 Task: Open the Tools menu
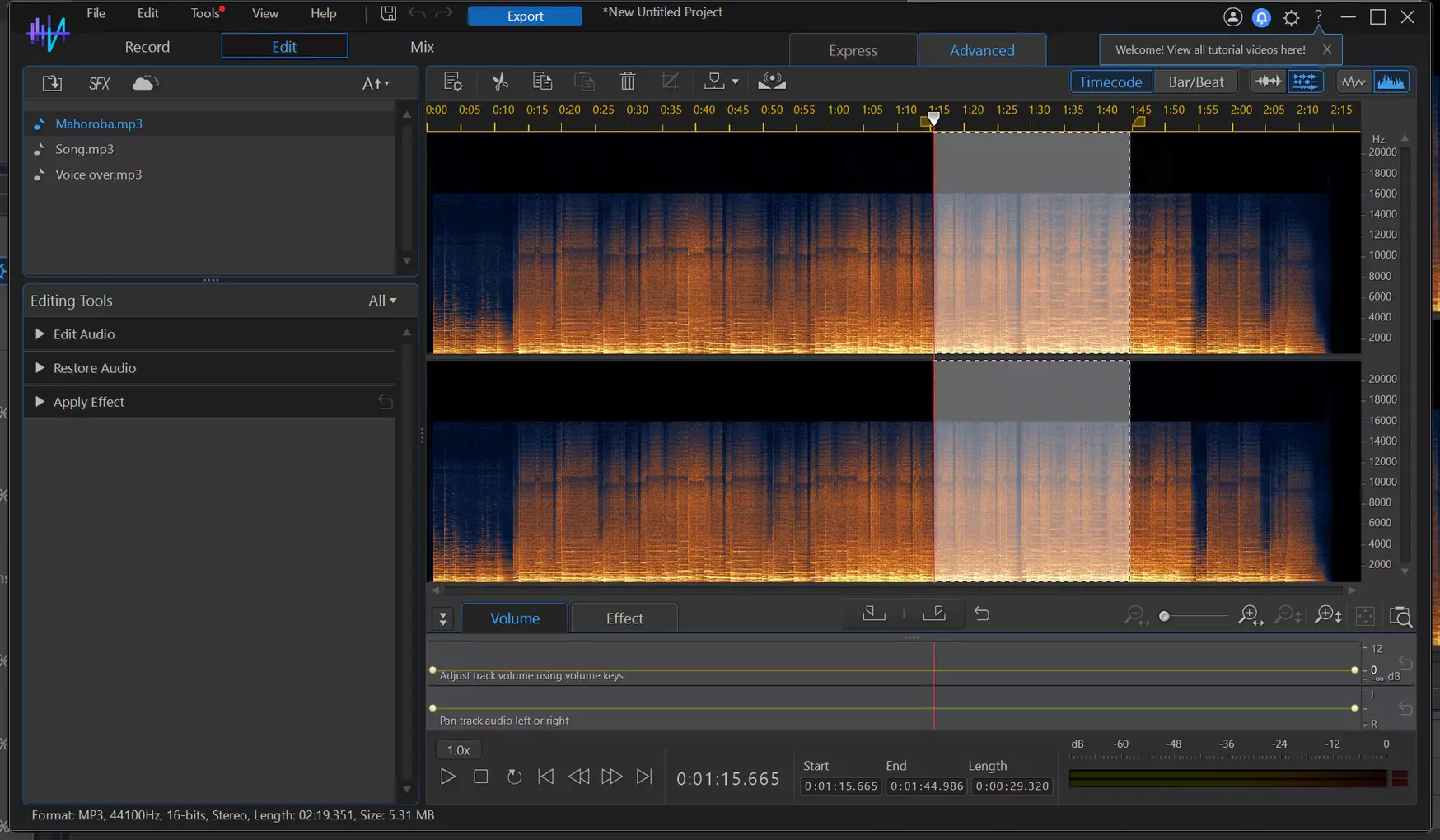(205, 13)
